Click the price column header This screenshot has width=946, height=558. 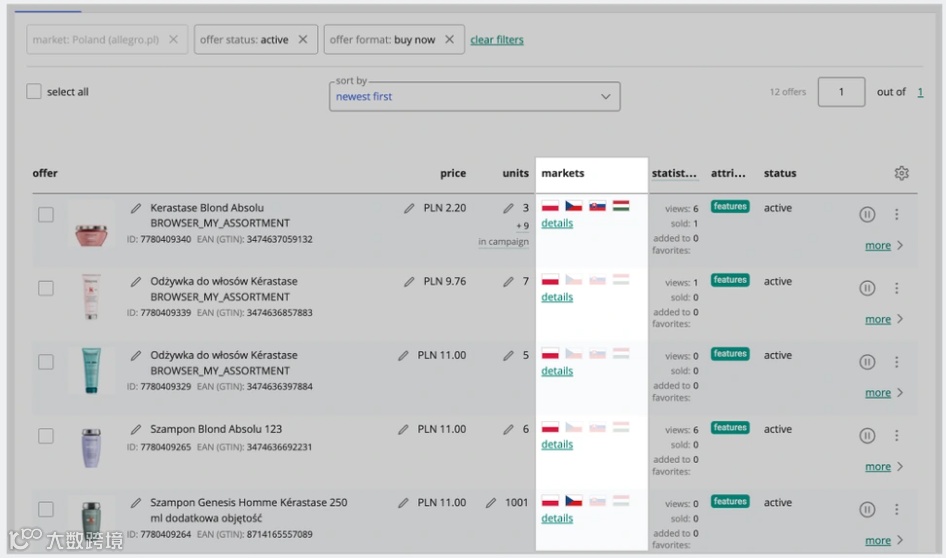tap(452, 173)
